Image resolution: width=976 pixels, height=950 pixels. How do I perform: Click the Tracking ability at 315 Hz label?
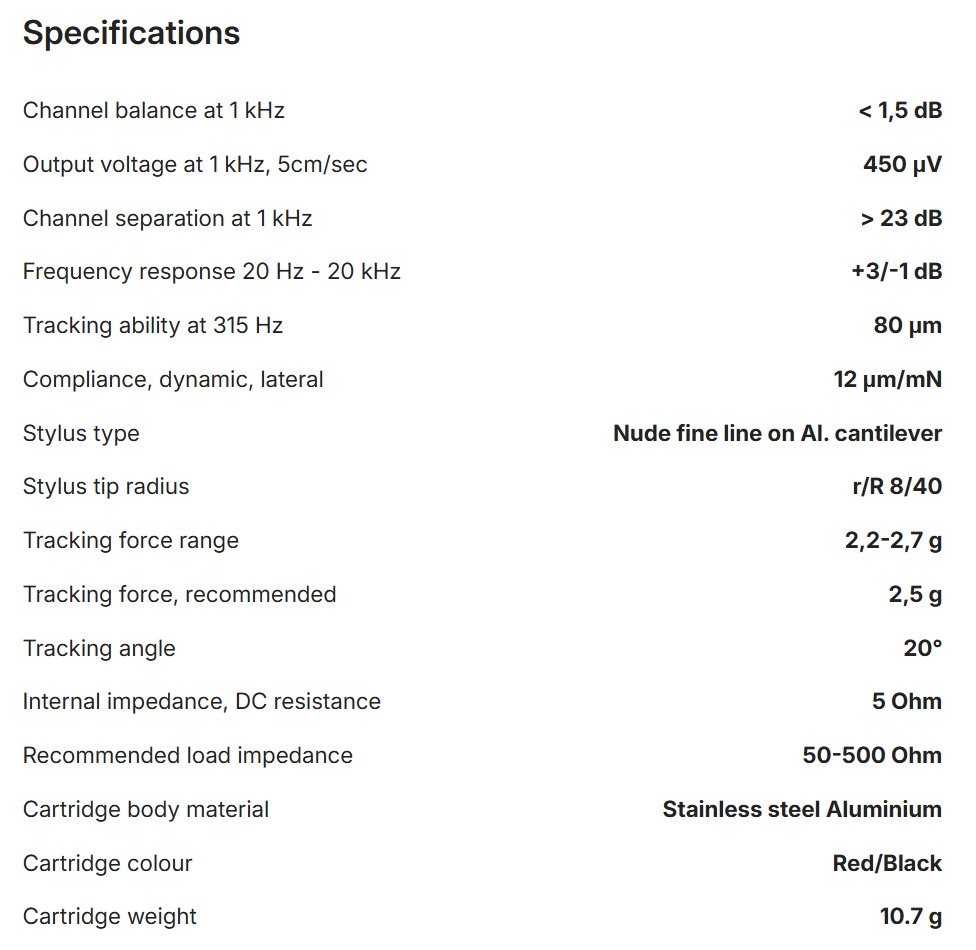pyautogui.click(x=153, y=326)
